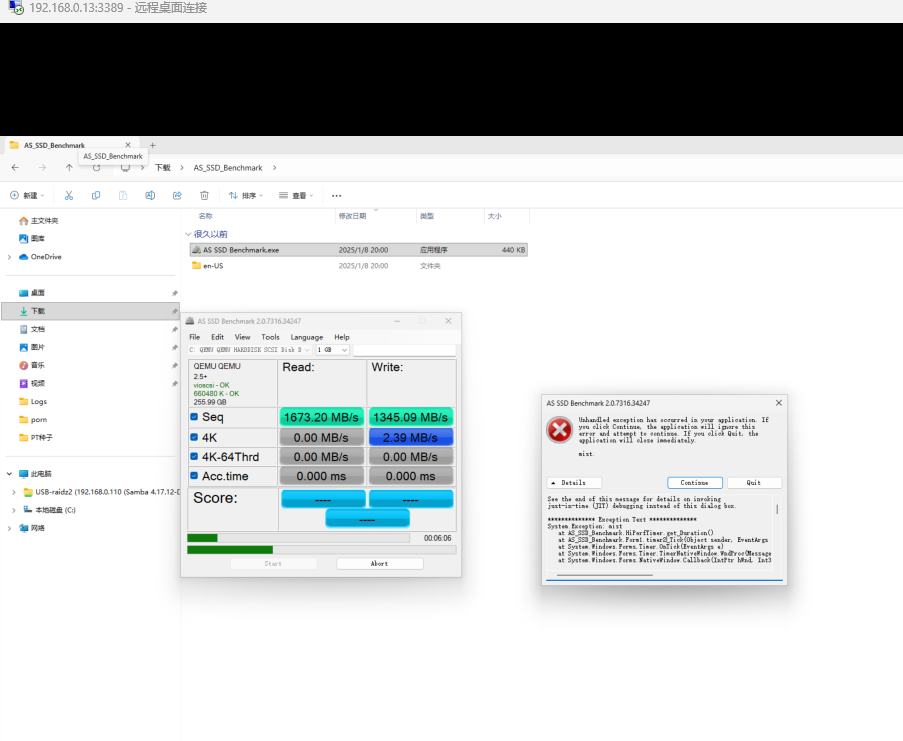
Task: Click the Share icon in Explorer toolbar
Action: pos(177,196)
